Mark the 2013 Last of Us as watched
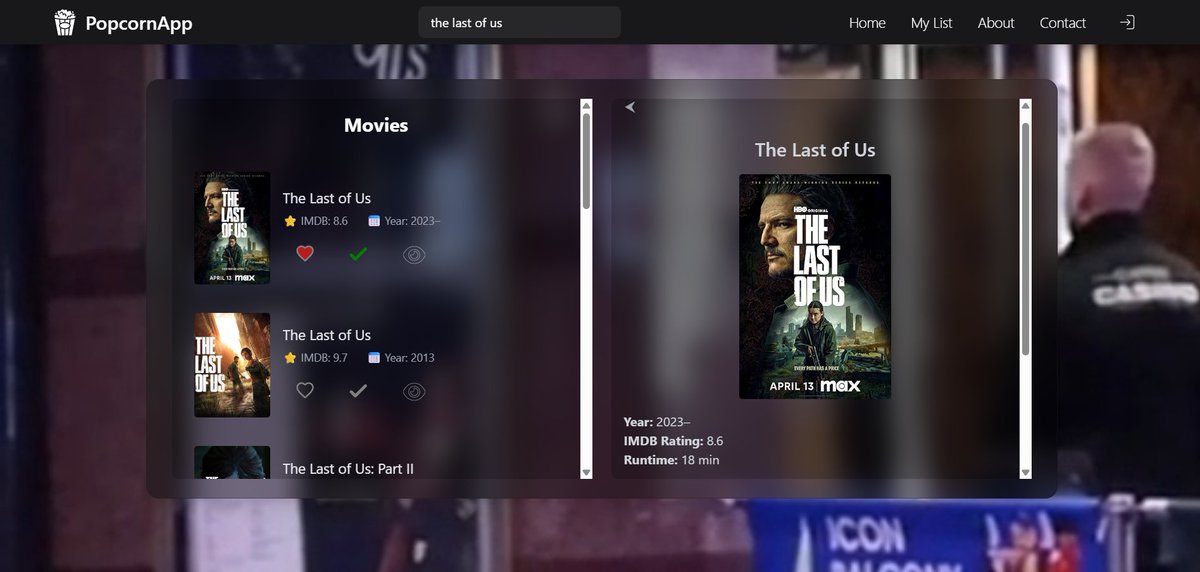The width and height of the screenshot is (1200, 572). tap(358, 391)
